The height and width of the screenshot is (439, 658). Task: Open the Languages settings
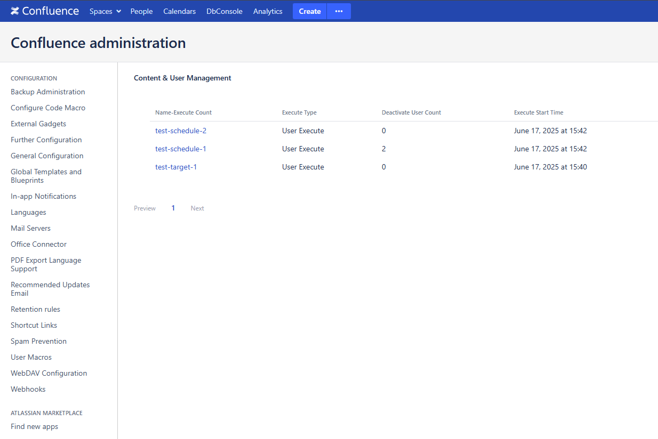28,212
